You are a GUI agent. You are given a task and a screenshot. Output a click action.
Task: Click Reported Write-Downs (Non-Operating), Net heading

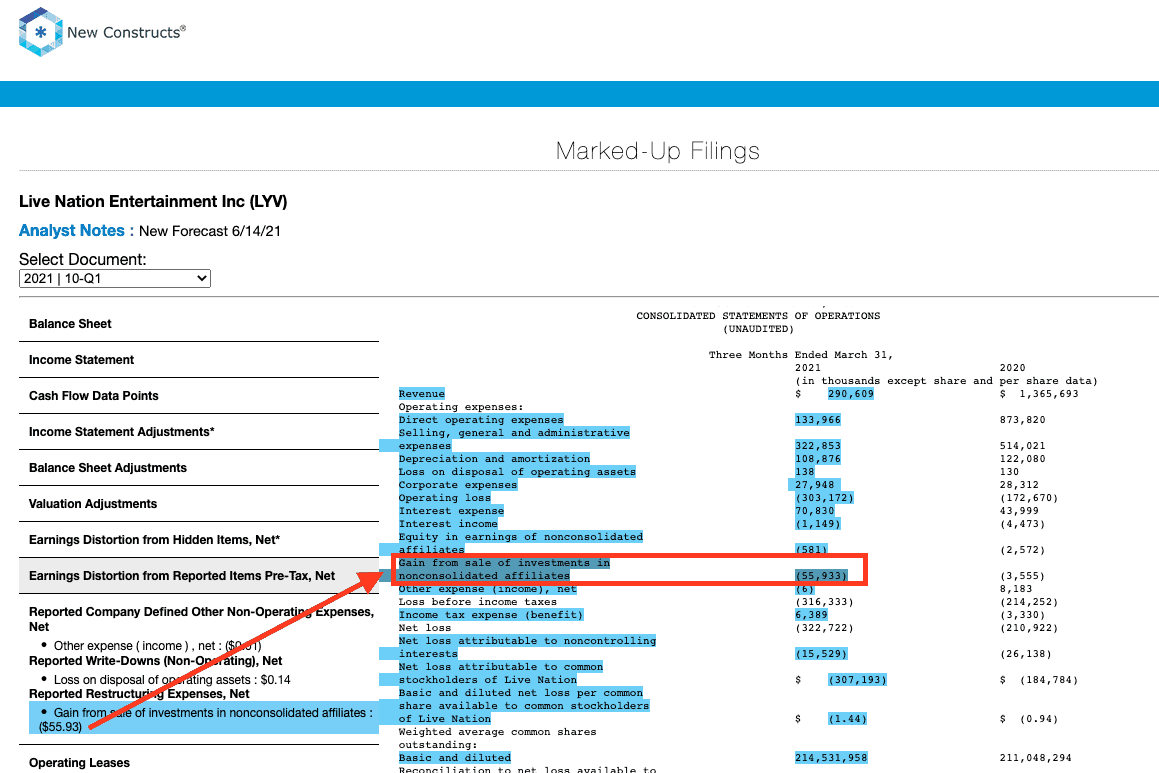point(155,661)
